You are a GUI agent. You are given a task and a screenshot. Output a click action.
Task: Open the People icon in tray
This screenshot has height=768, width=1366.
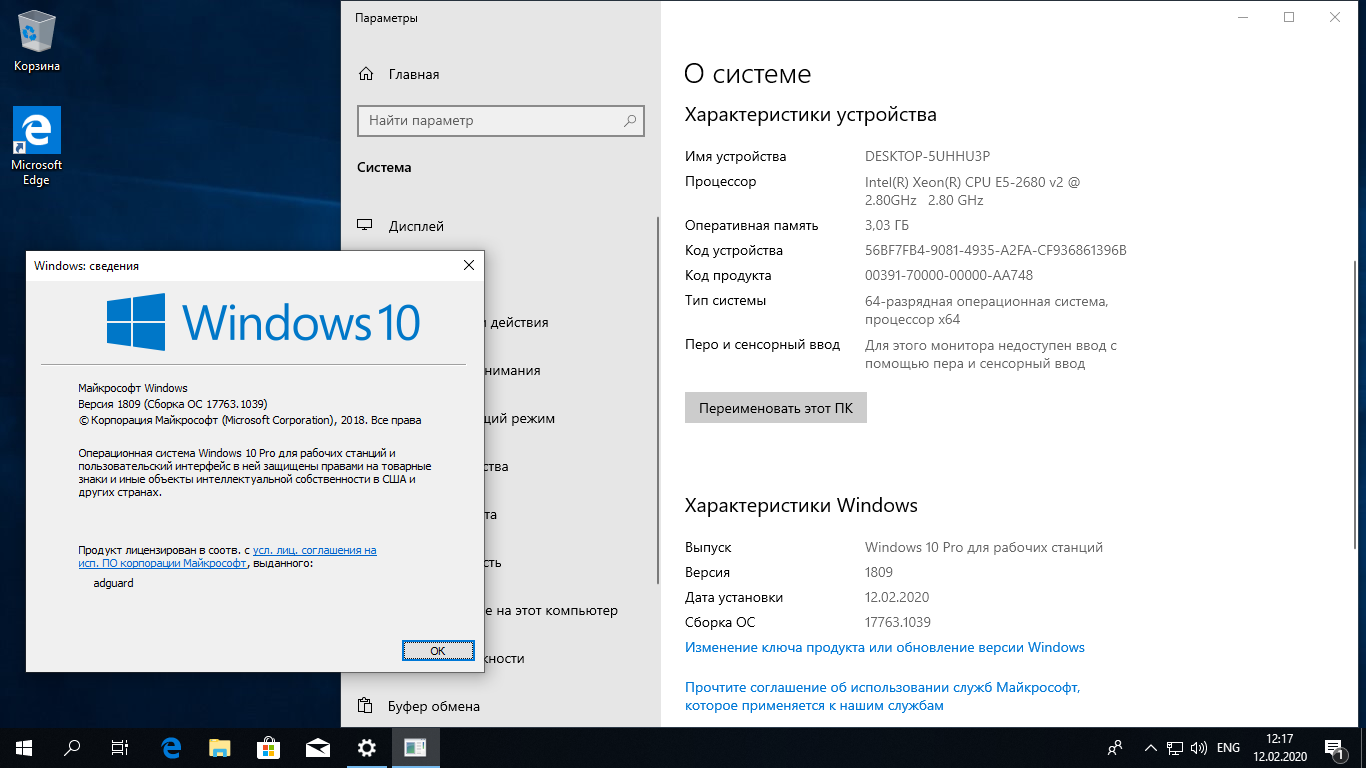[1115, 748]
